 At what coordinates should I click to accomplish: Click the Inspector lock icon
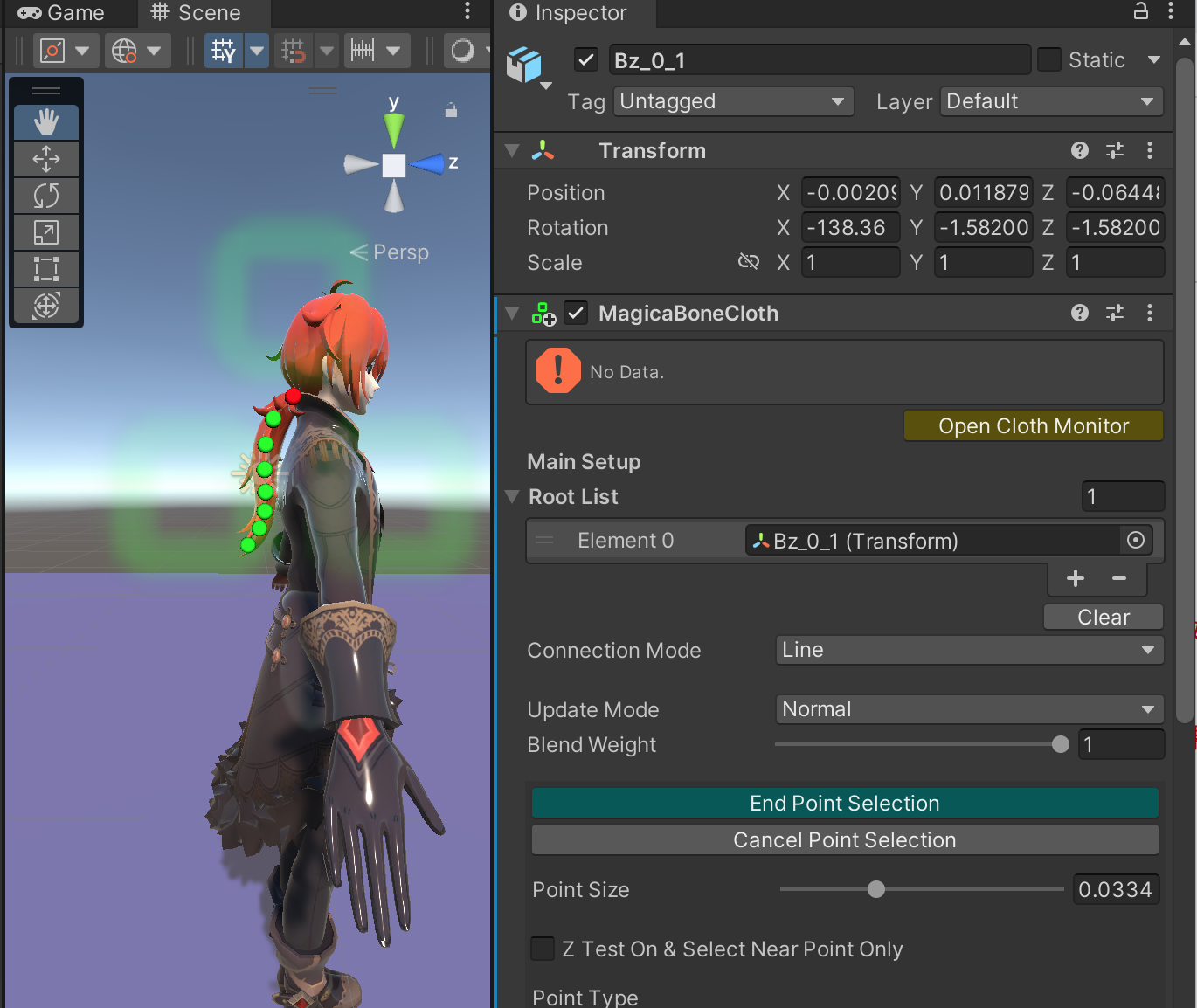pos(1141,11)
